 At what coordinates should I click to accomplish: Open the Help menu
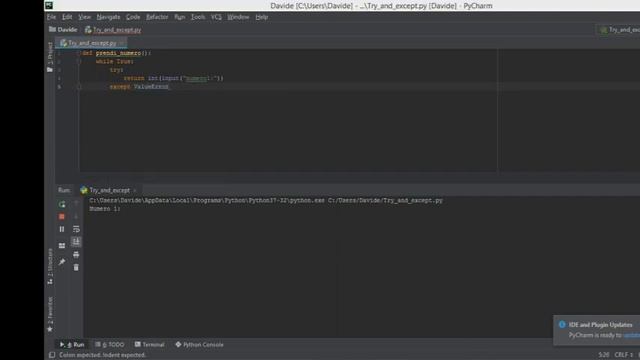point(262,17)
